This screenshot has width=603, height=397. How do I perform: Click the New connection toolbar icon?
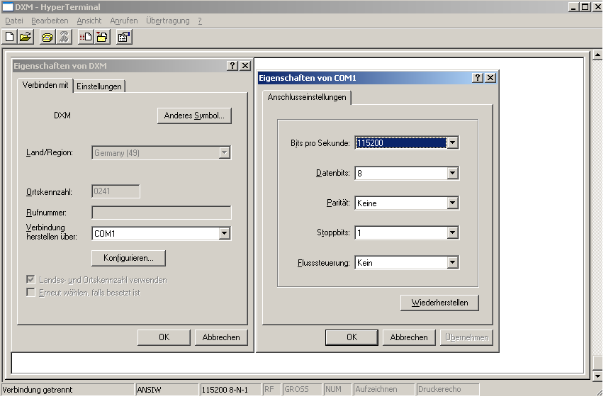[10, 37]
